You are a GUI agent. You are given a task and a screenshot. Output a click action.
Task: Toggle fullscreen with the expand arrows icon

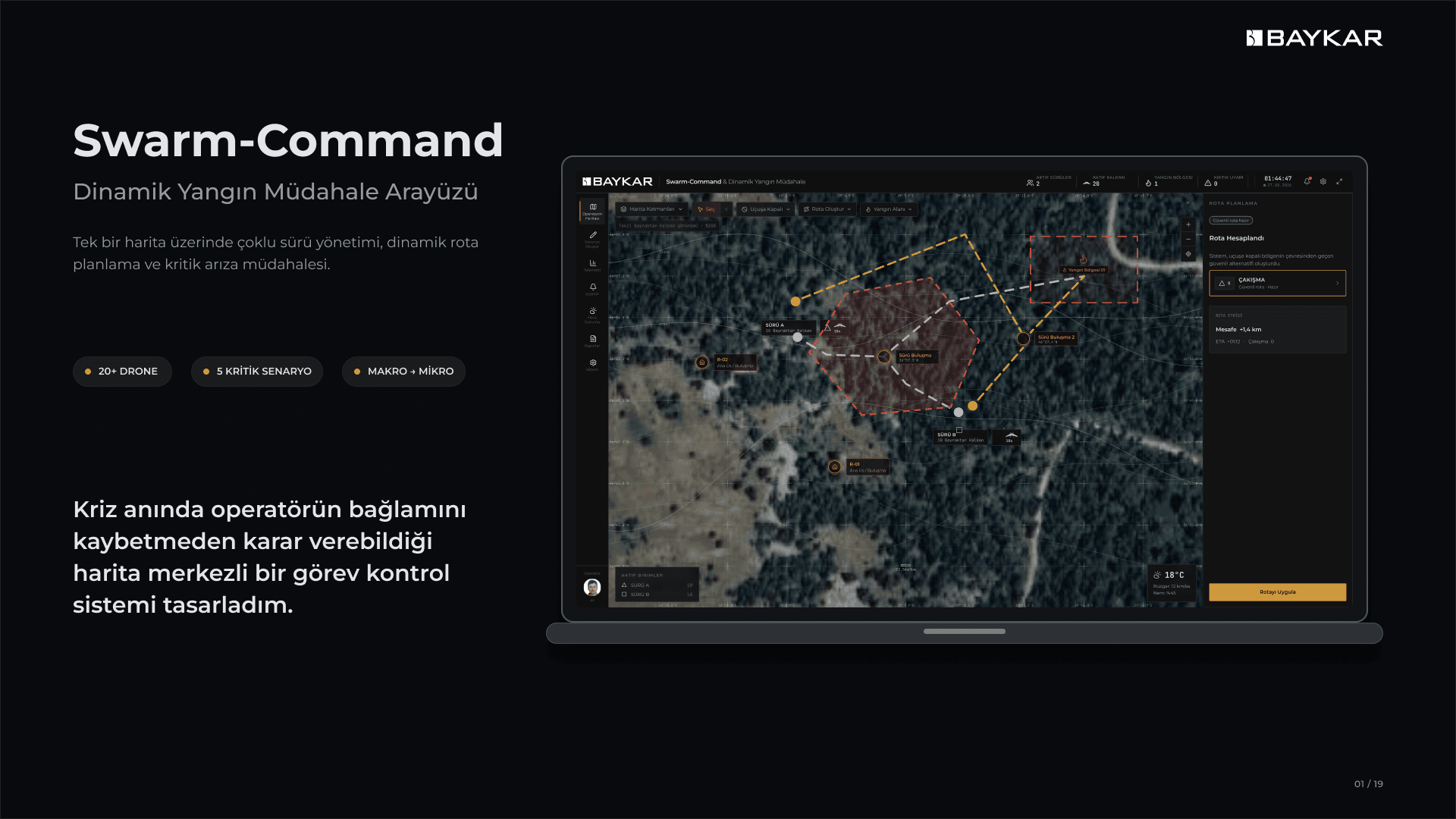click(1339, 181)
